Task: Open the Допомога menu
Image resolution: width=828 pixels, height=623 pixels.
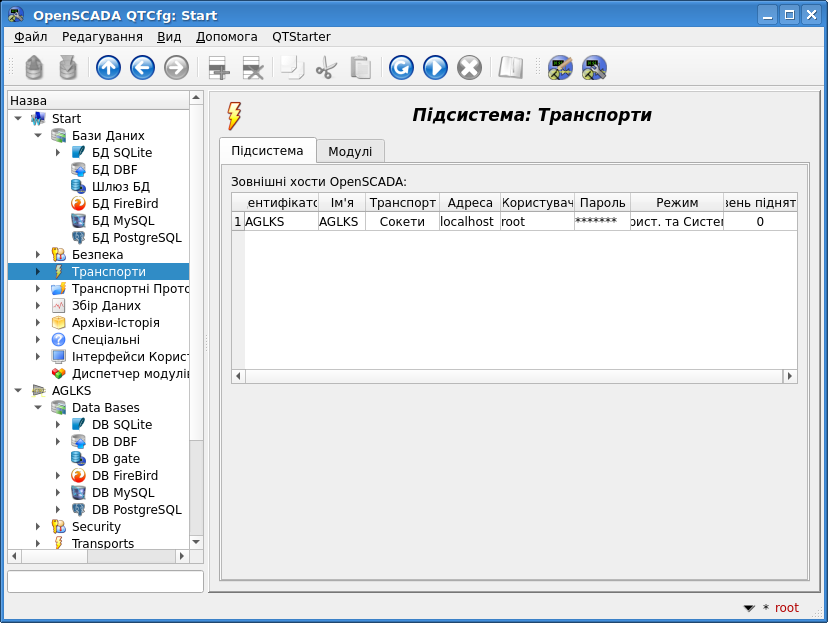Action: click(227, 36)
